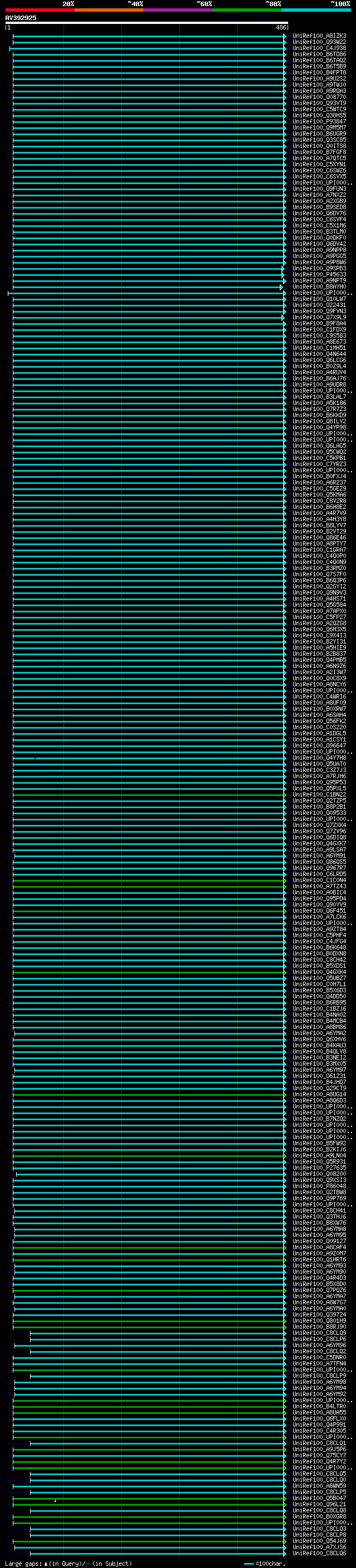Click the Large gaps legend text
Screen dimensions: 356x1568
(68, 1563)
